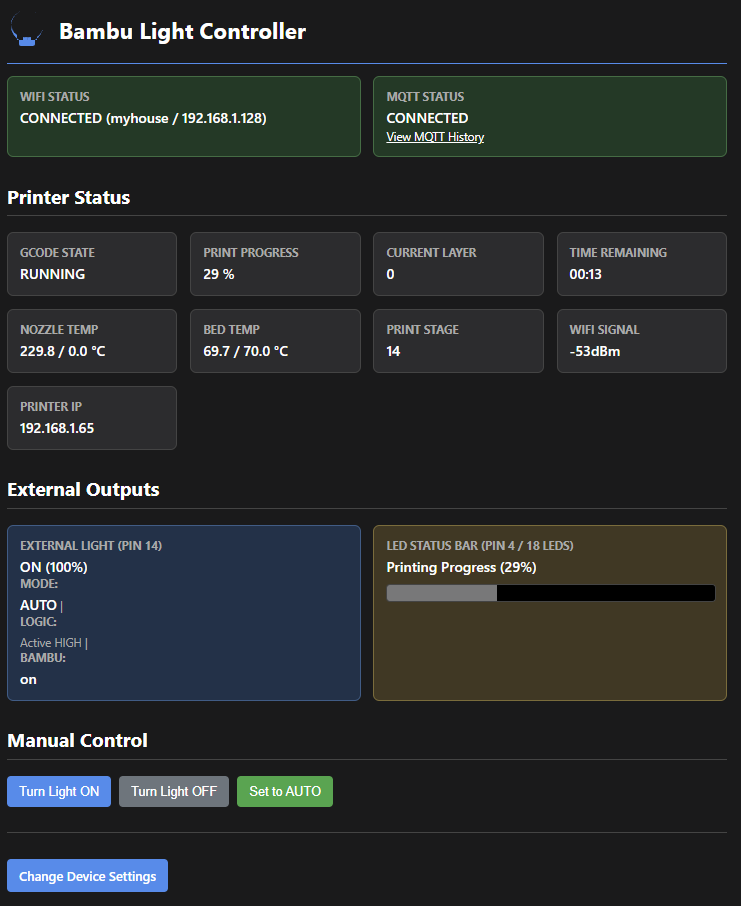Click the Printer IP tile
Image resolution: width=741 pixels, height=906 pixels.
[92, 418]
